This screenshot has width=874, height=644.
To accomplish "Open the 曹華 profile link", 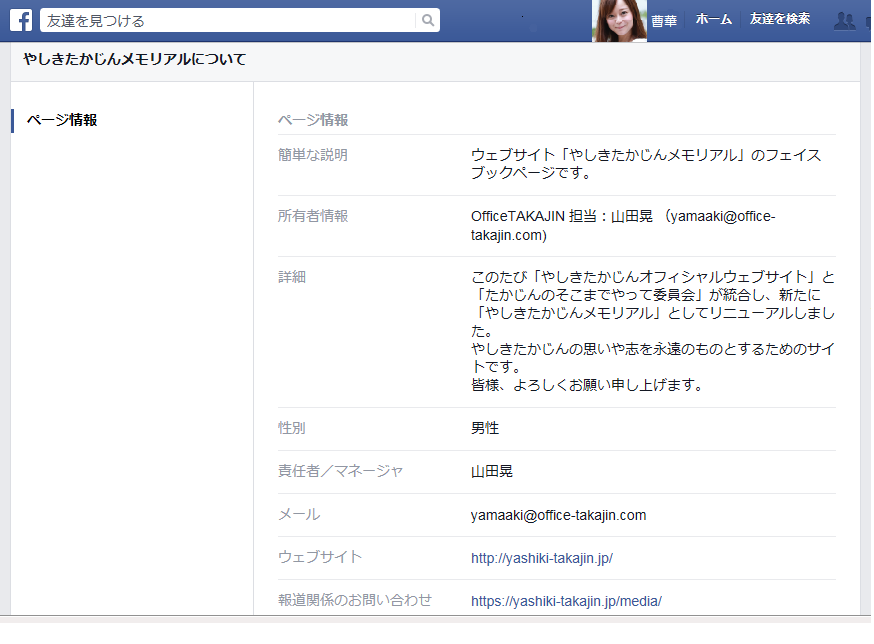I will (x=664, y=21).
